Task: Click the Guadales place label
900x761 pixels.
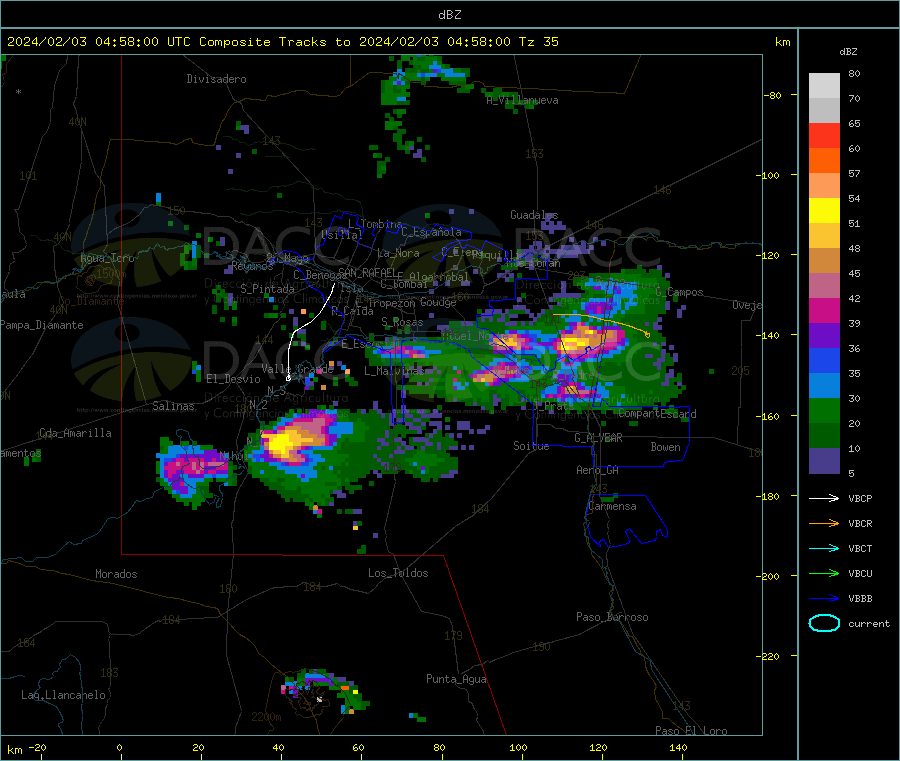Action: [x=534, y=215]
